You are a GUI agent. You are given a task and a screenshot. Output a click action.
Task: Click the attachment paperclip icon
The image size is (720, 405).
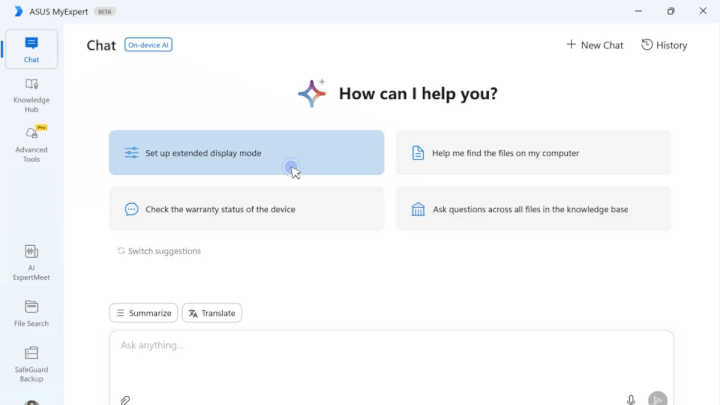[x=125, y=400]
